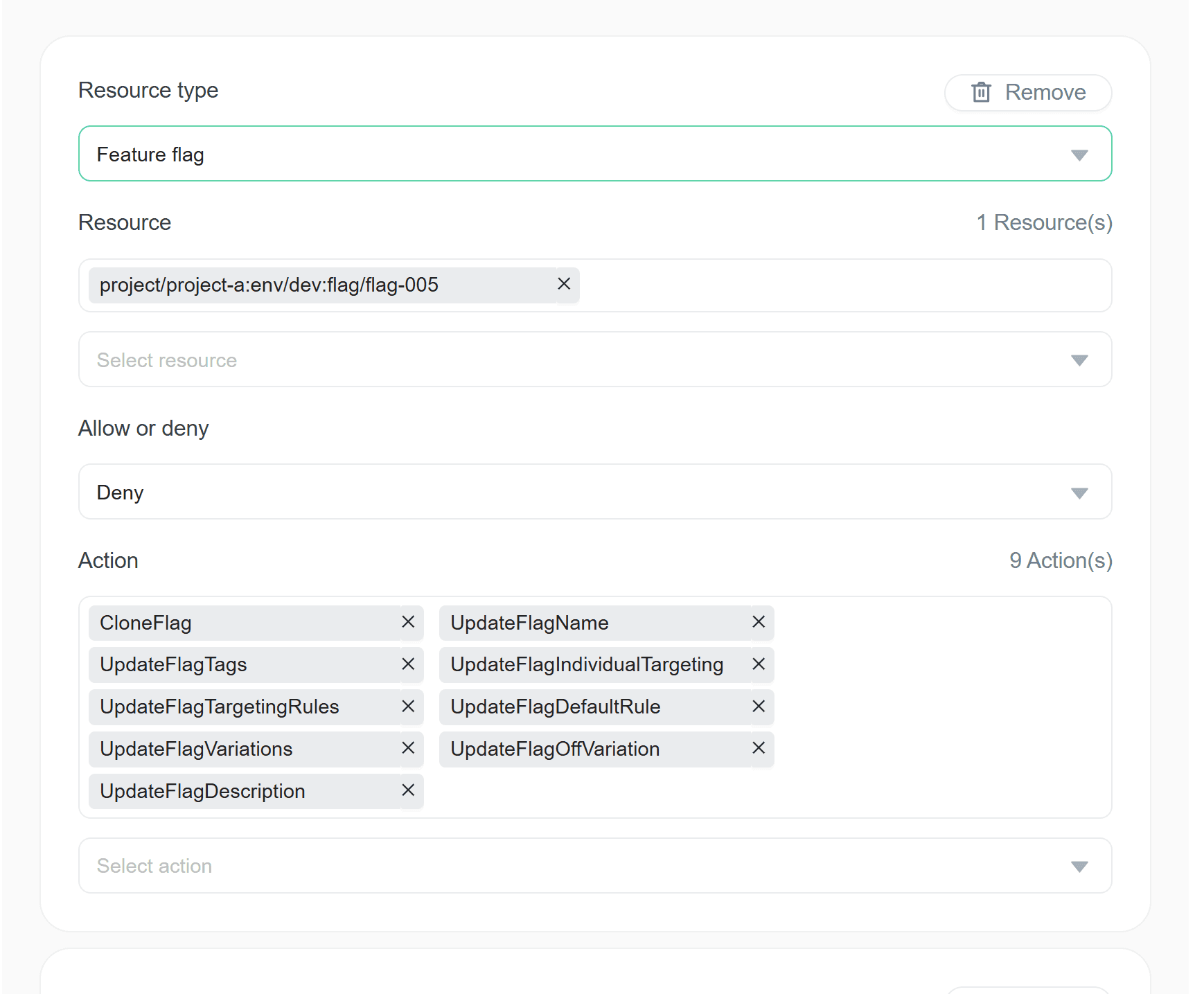The height and width of the screenshot is (994, 1204).
Task: Click the Remove button with trash icon
Action: pos(1028,92)
